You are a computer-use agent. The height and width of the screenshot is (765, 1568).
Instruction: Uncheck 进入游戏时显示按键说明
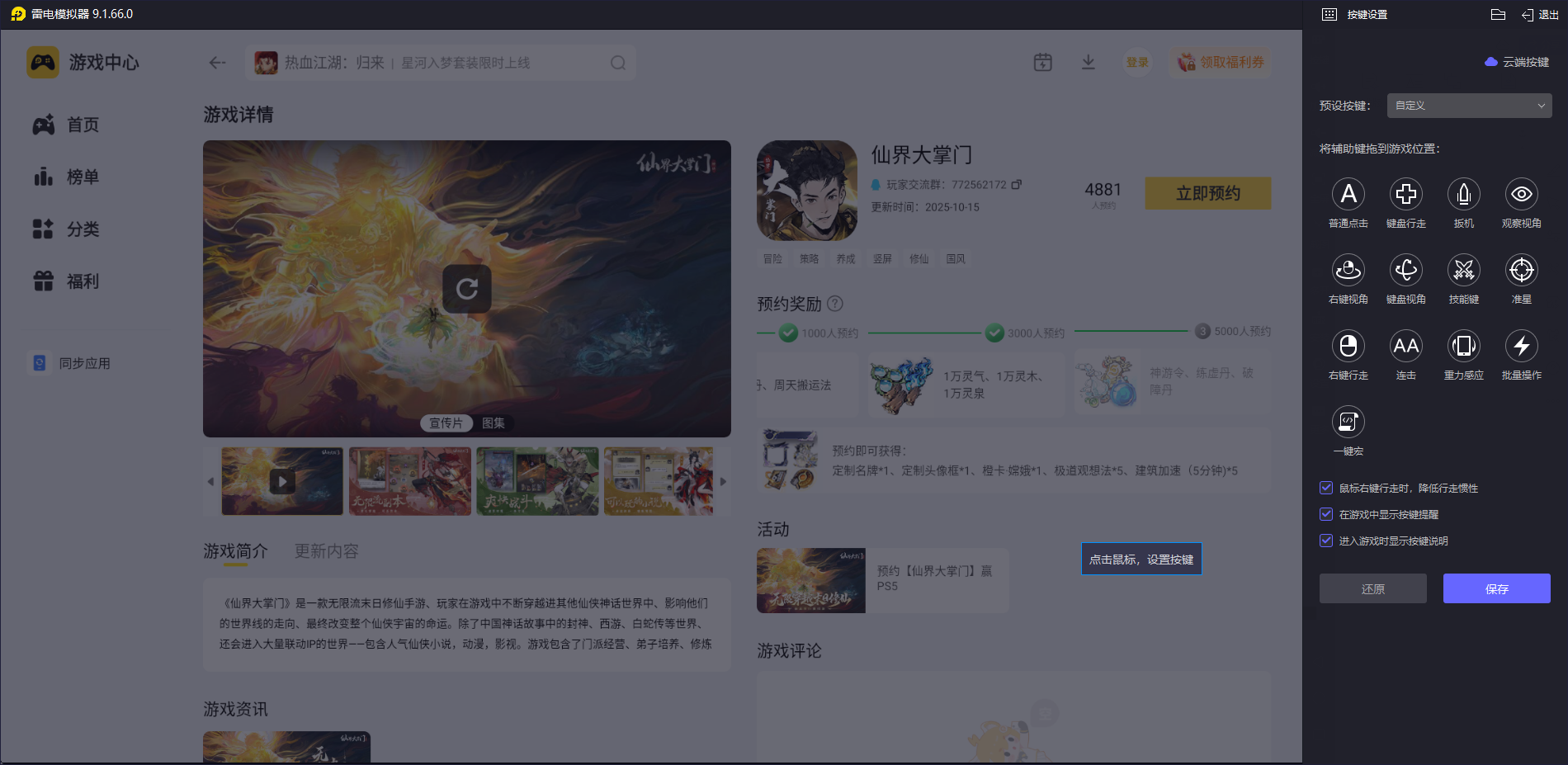pyautogui.click(x=1326, y=541)
